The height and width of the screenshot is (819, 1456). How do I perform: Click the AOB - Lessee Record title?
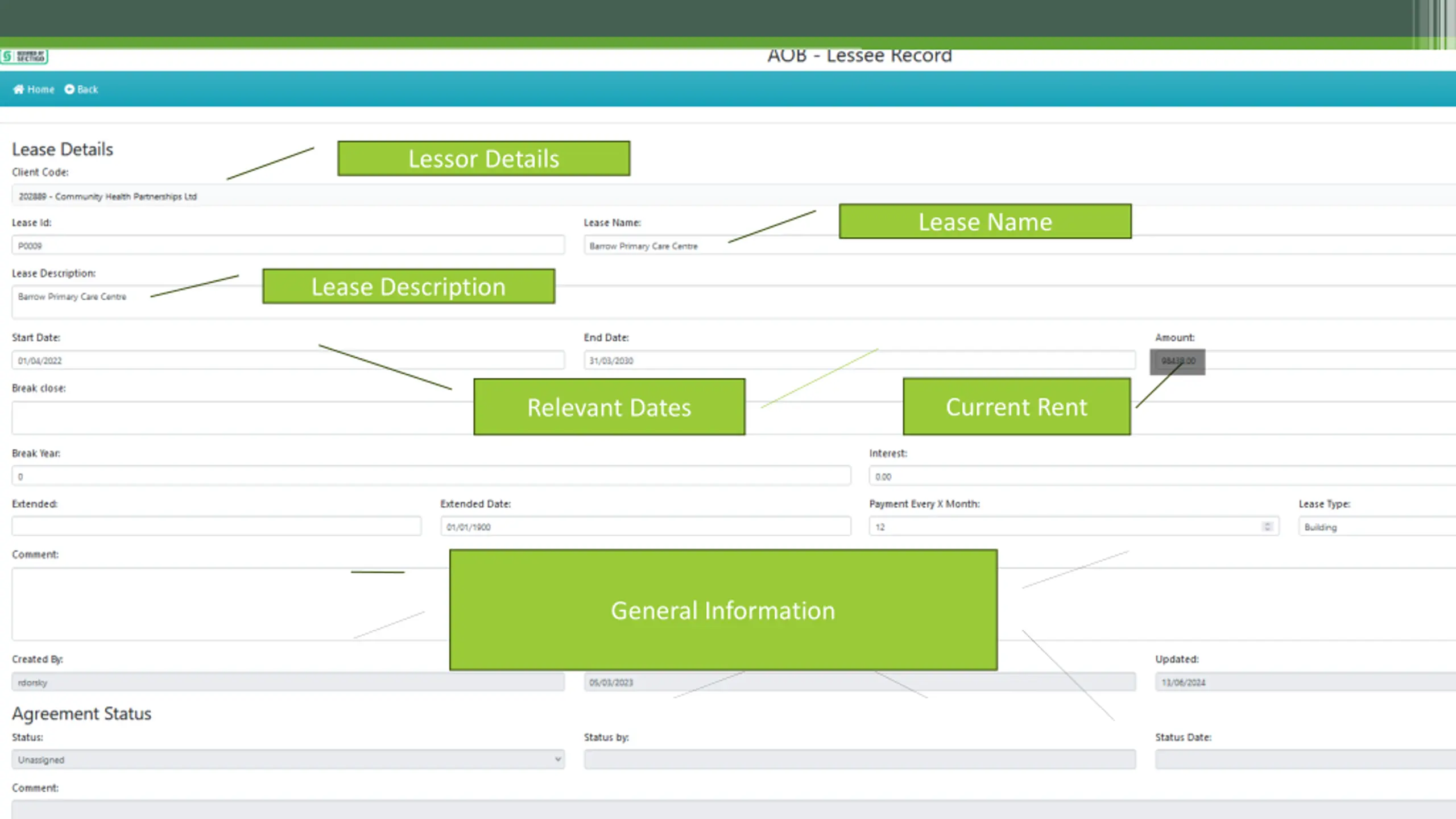click(x=859, y=56)
